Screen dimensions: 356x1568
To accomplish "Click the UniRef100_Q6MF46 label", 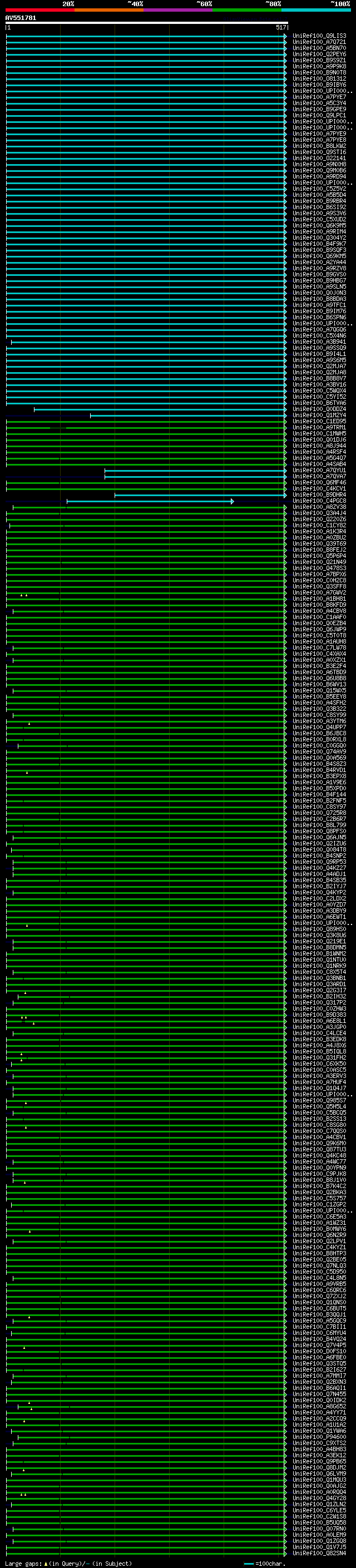I will pyautogui.click(x=319, y=483).
